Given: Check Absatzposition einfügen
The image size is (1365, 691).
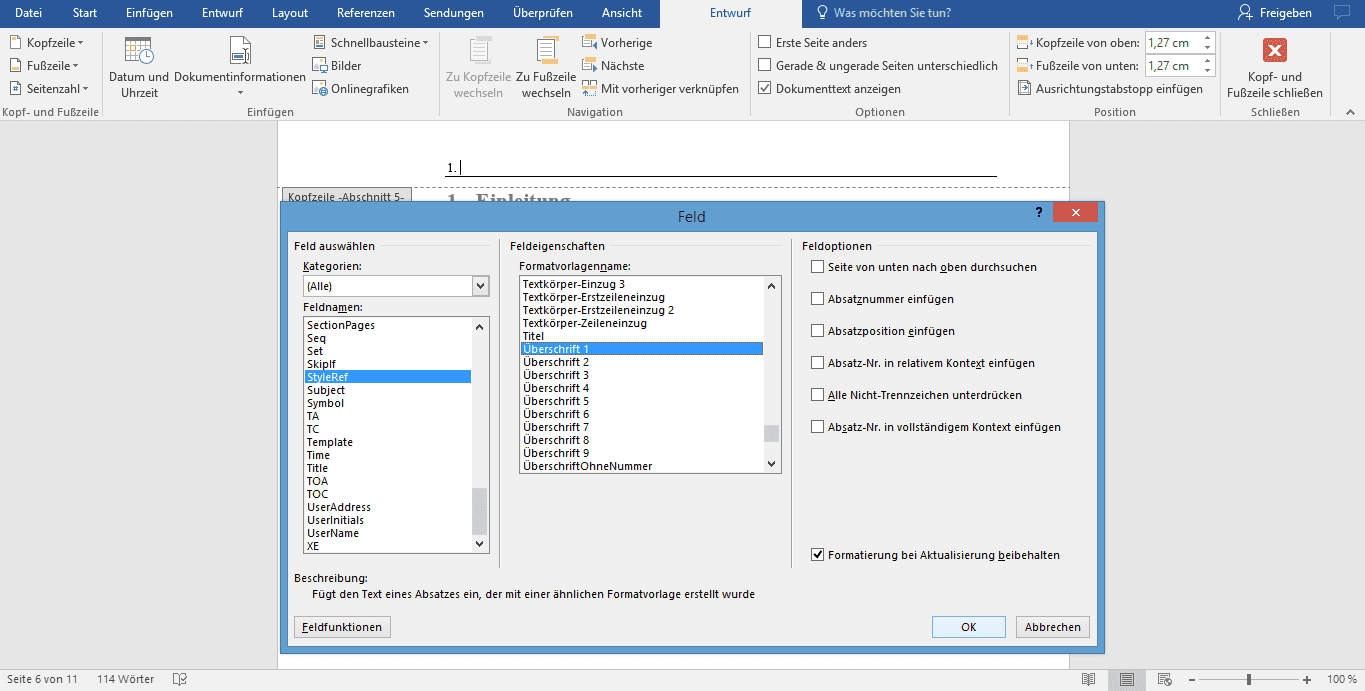Looking at the screenshot, I should click(818, 331).
